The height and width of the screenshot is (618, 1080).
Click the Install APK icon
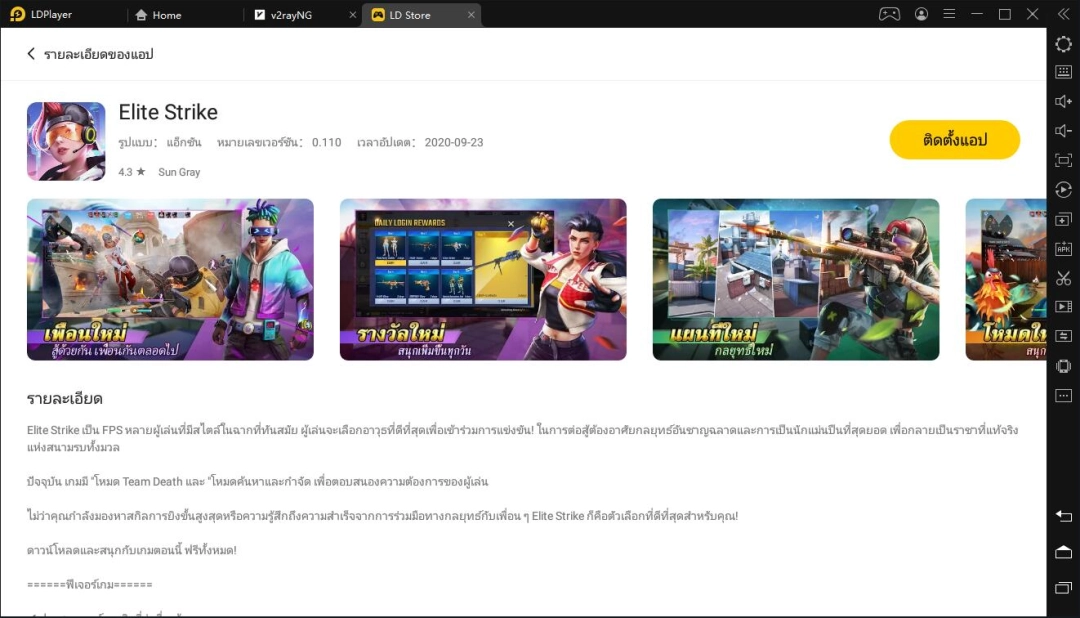point(1064,249)
